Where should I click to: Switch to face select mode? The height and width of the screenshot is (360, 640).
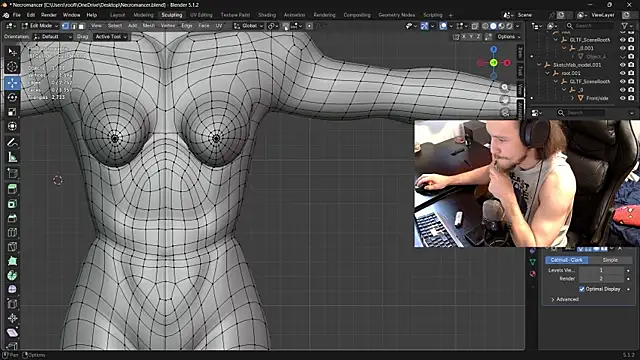81,26
